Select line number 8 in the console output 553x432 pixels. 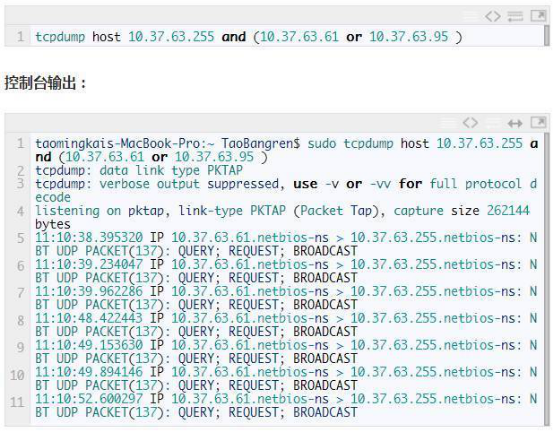pos(20,320)
